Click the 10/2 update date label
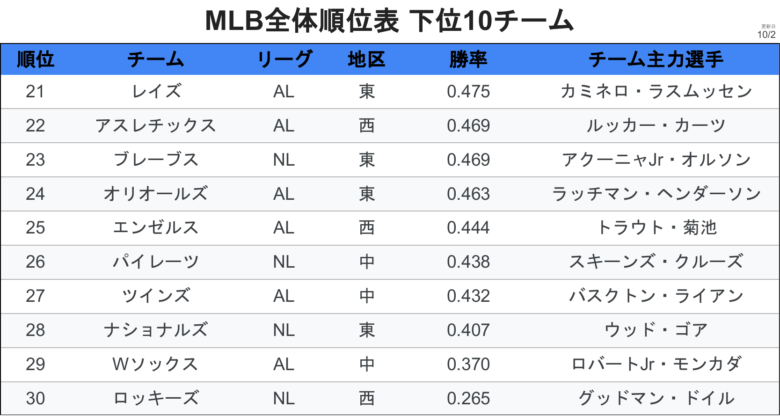 click(x=766, y=34)
